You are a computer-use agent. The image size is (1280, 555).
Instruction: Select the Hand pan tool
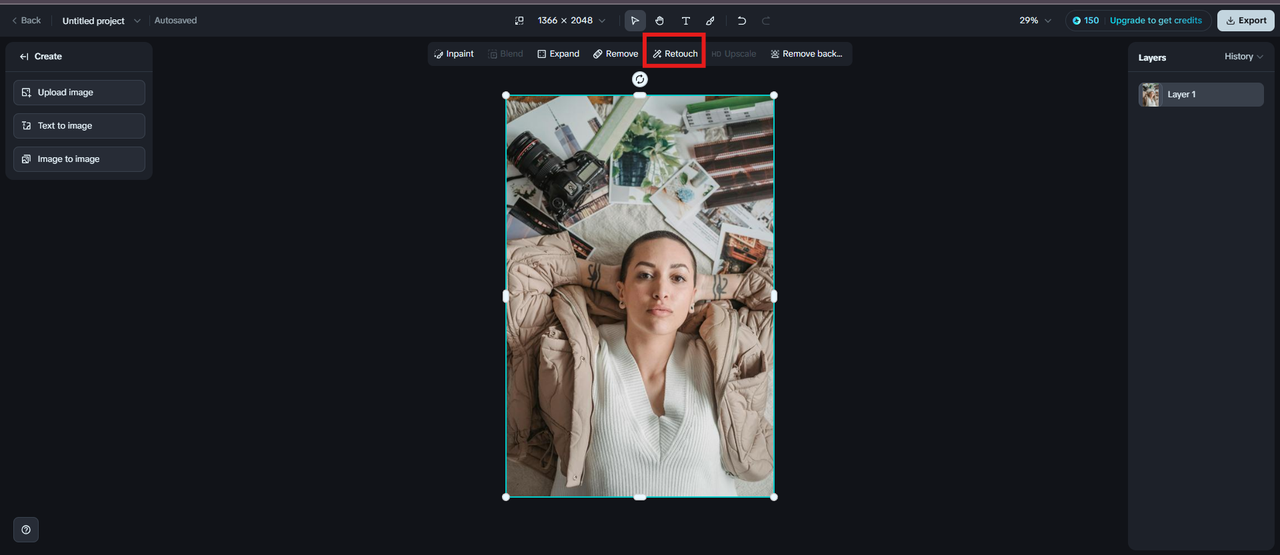pyautogui.click(x=660, y=20)
